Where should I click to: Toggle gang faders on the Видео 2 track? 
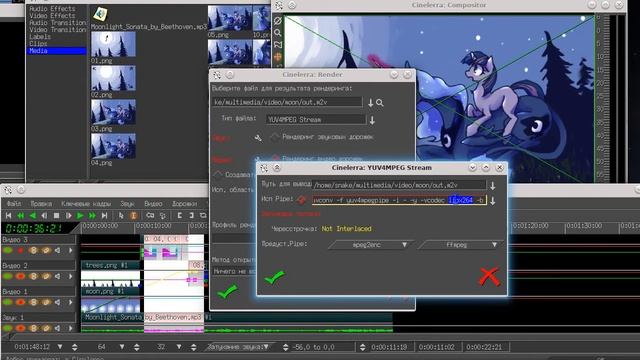[x=33, y=276]
